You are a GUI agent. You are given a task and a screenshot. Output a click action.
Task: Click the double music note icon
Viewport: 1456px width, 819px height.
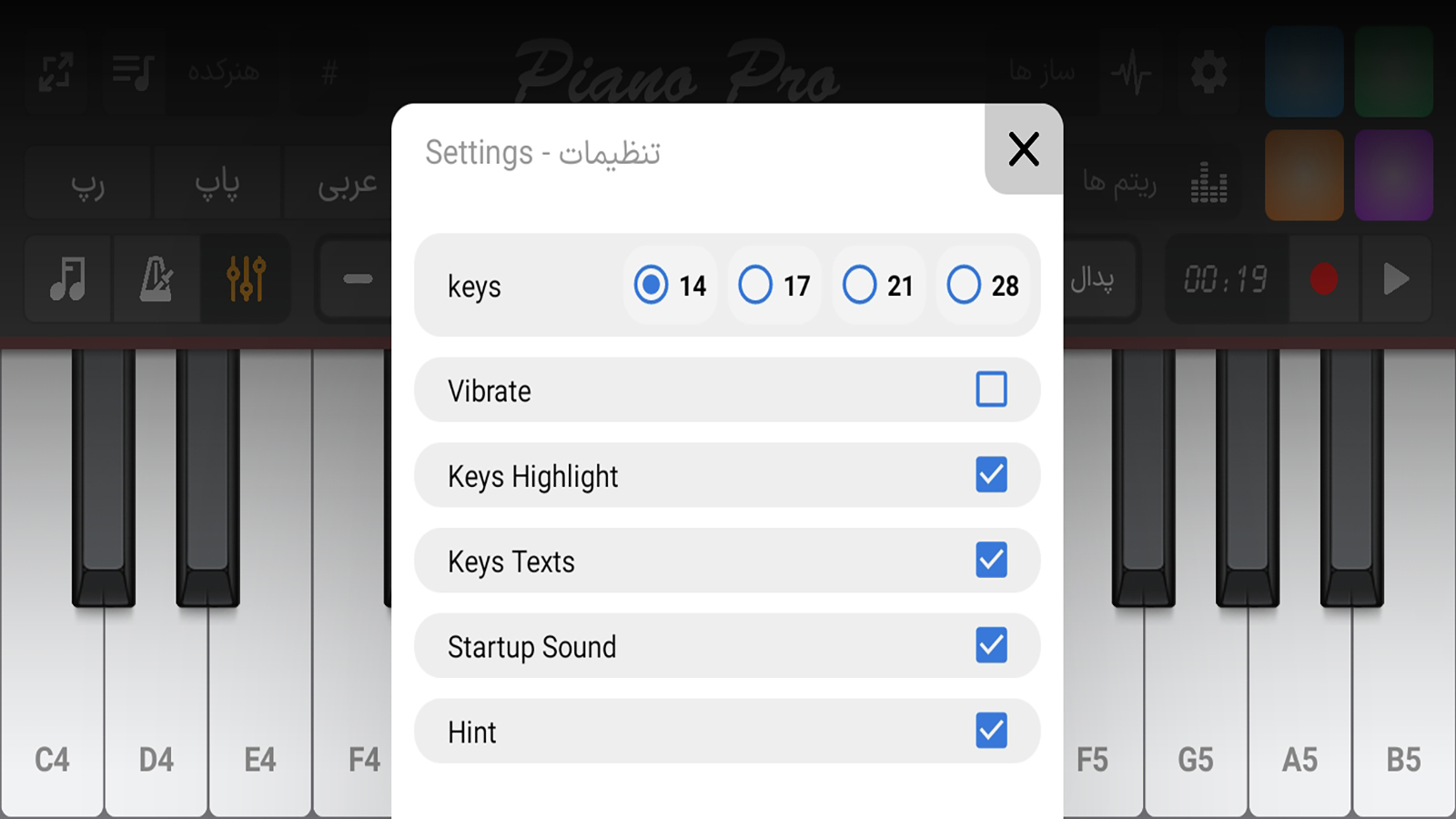point(68,278)
